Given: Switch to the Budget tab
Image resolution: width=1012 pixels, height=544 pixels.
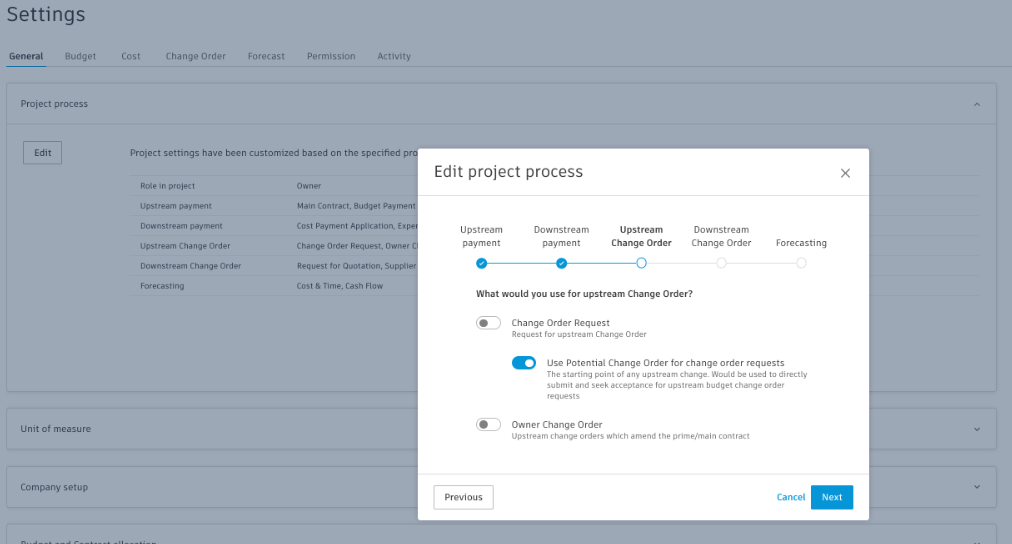Looking at the screenshot, I should click(81, 57).
